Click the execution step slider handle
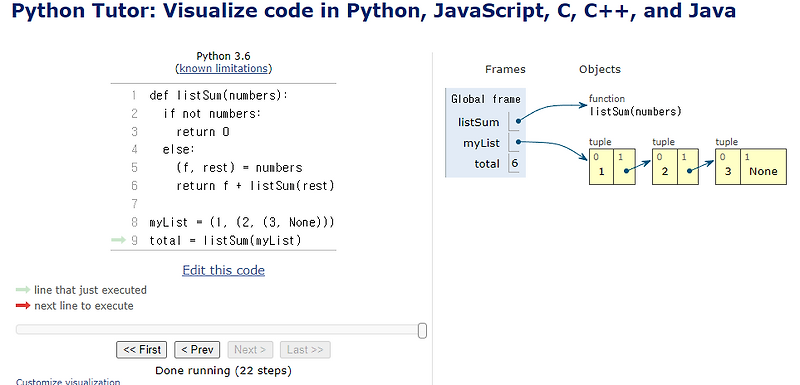800x385 pixels. (x=422, y=330)
